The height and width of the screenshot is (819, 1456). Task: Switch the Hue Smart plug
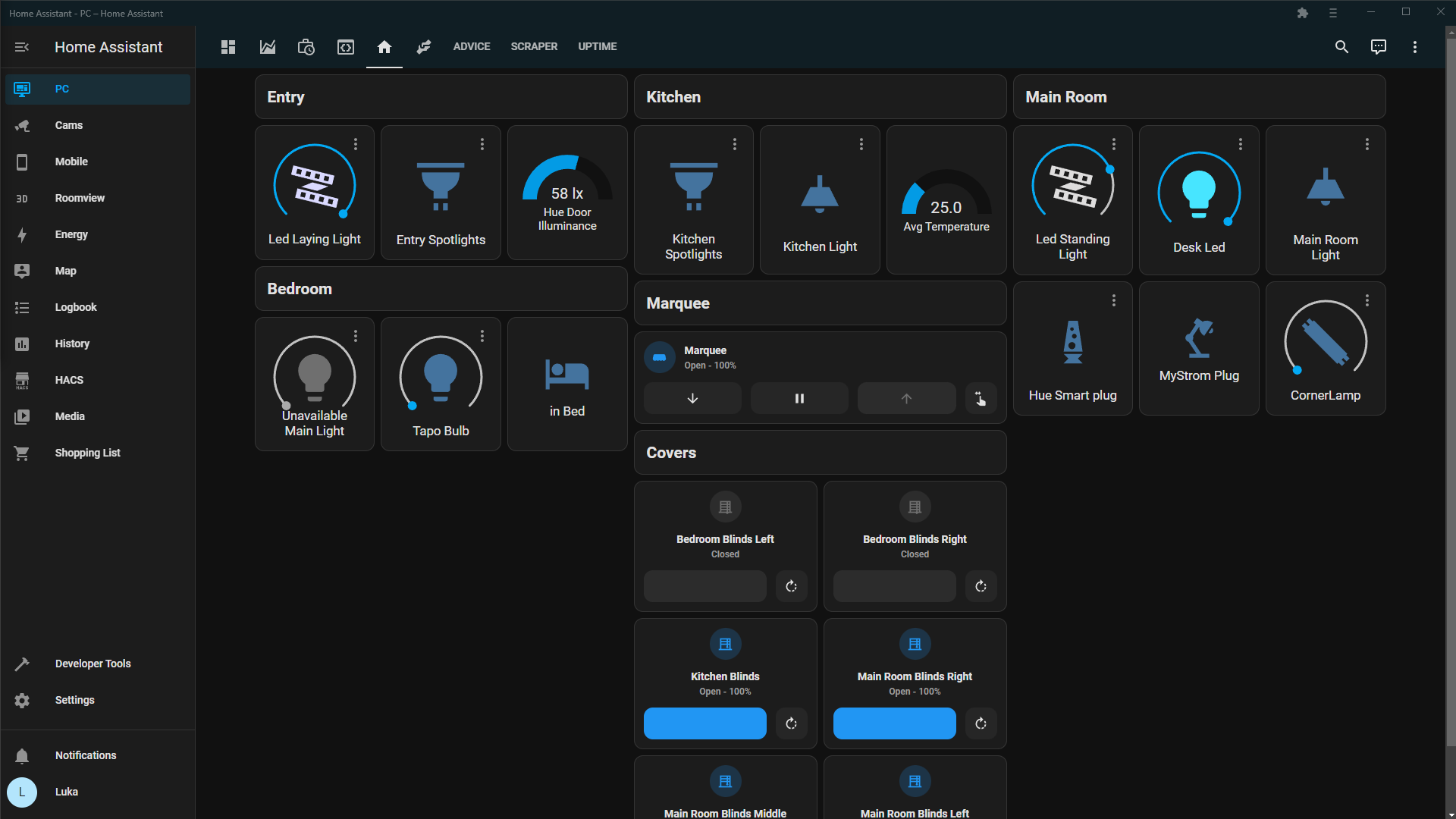(x=1072, y=341)
